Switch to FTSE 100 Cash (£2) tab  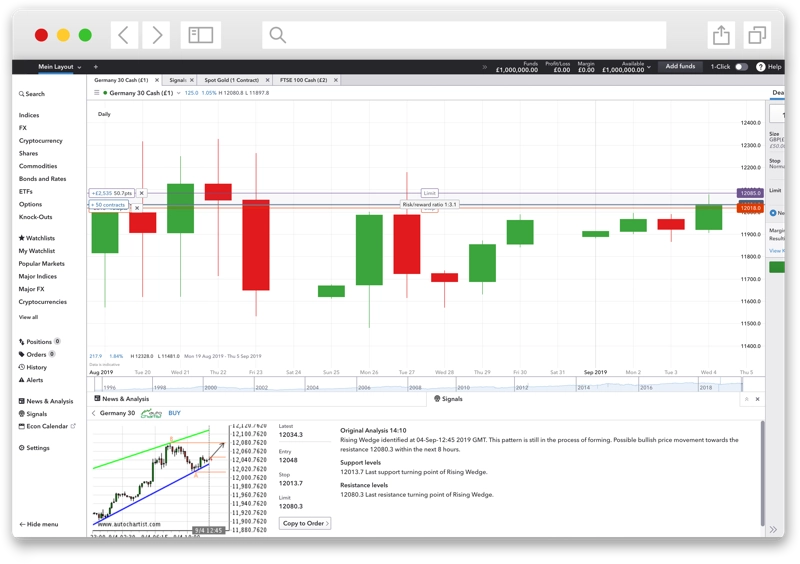click(304, 80)
